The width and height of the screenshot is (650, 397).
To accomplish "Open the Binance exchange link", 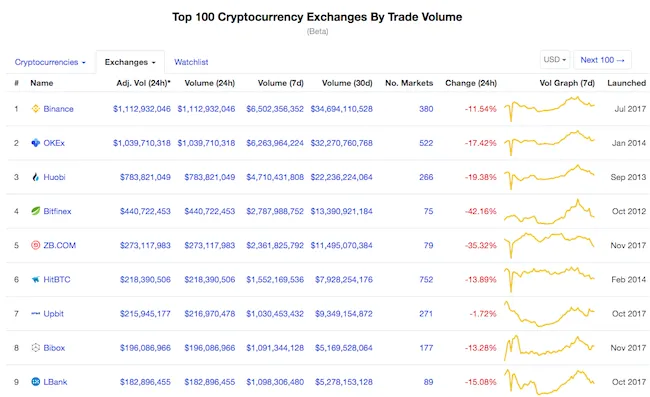I will tap(58, 109).
